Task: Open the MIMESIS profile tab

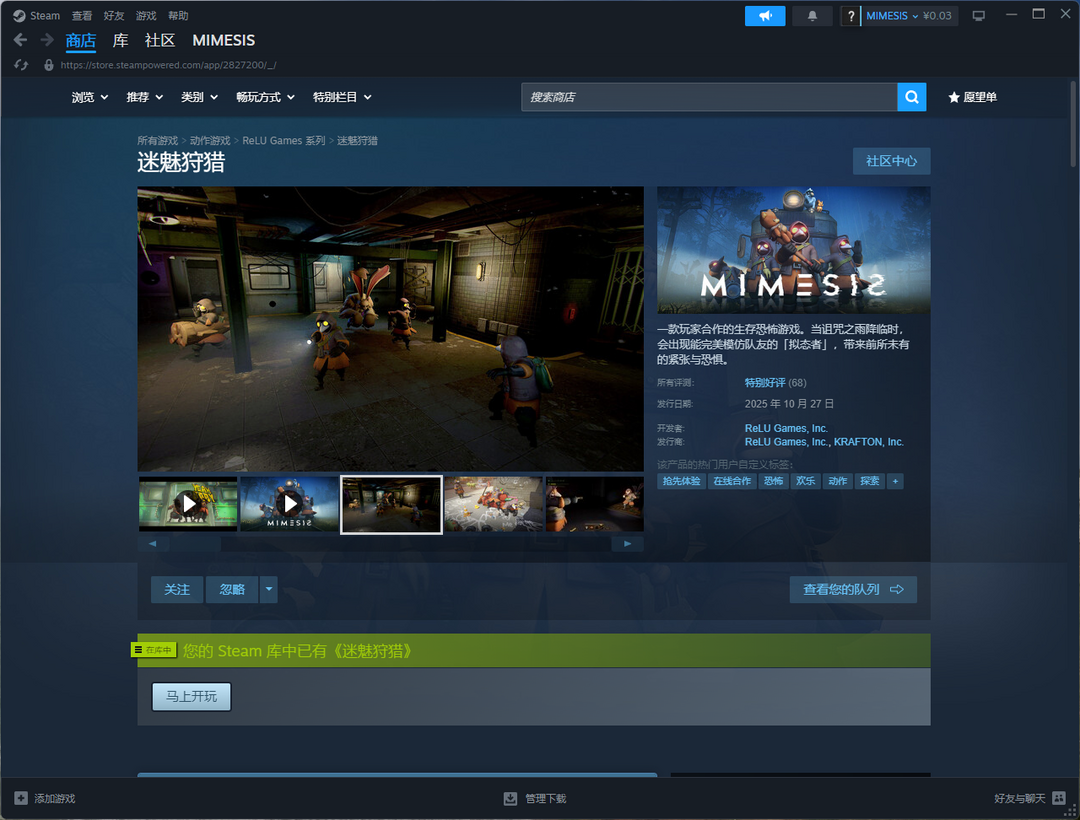Action: pos(224,41)
